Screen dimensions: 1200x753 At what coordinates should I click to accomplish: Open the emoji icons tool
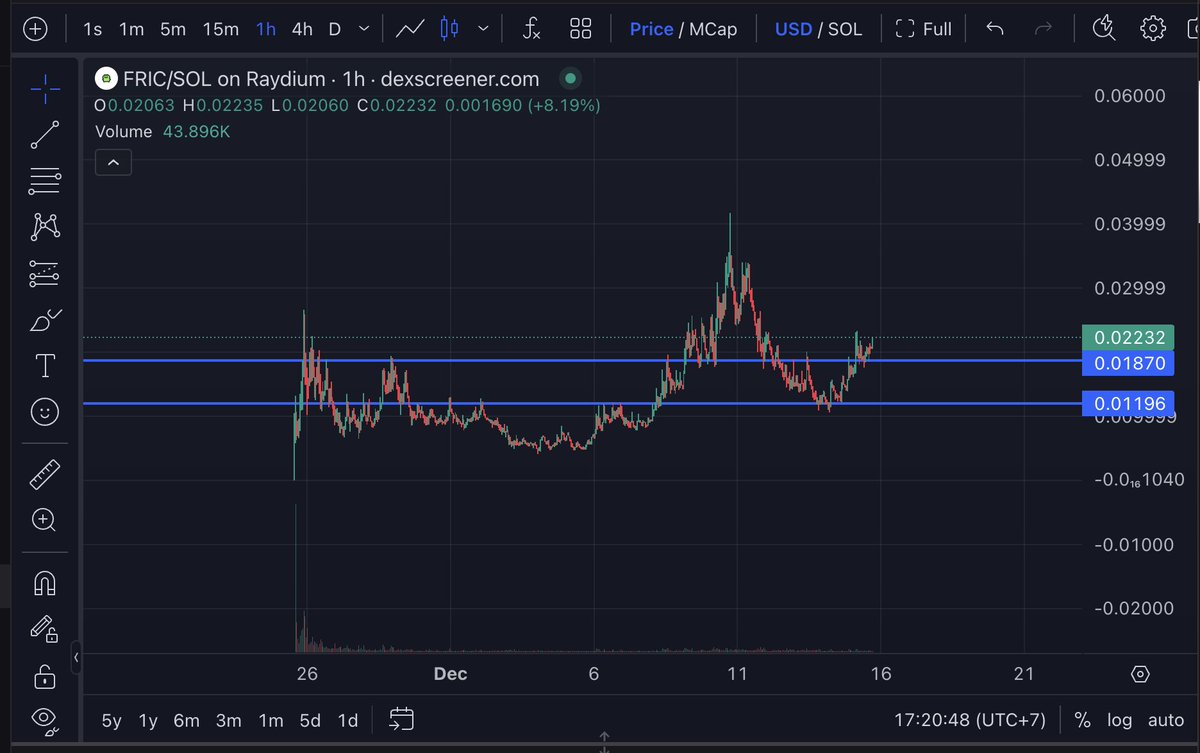[45, 411]
